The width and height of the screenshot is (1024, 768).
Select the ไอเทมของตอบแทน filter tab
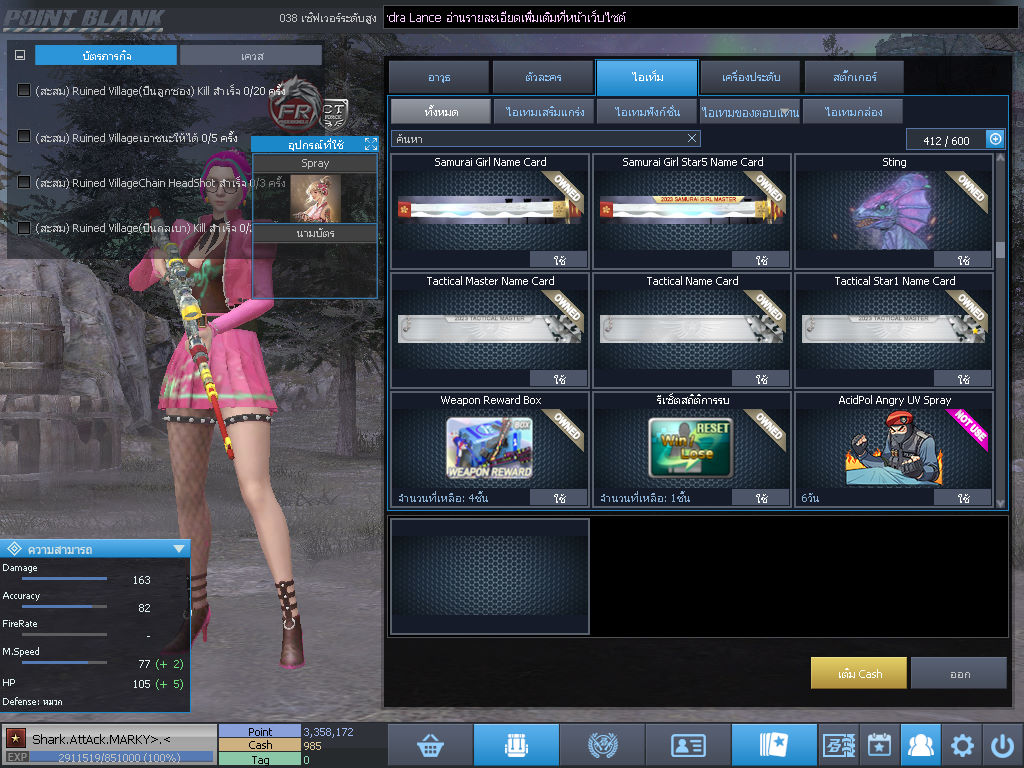(750, 112)
